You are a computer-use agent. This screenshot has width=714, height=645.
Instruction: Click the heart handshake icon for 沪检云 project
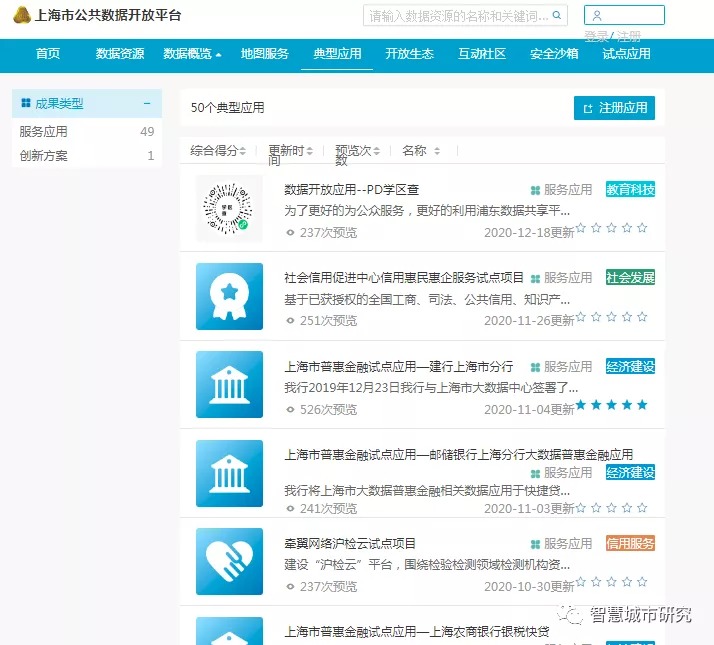229,560
